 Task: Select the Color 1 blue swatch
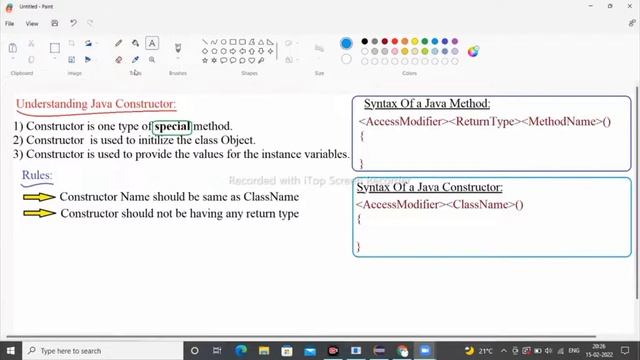pos(346,43)
